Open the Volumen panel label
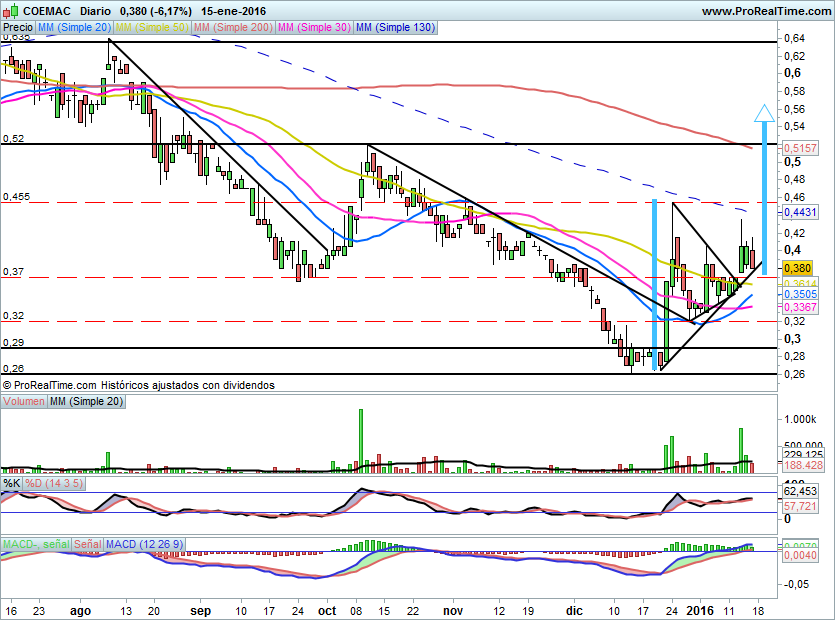This screenshot has height=620, width=835. [24, 401]
